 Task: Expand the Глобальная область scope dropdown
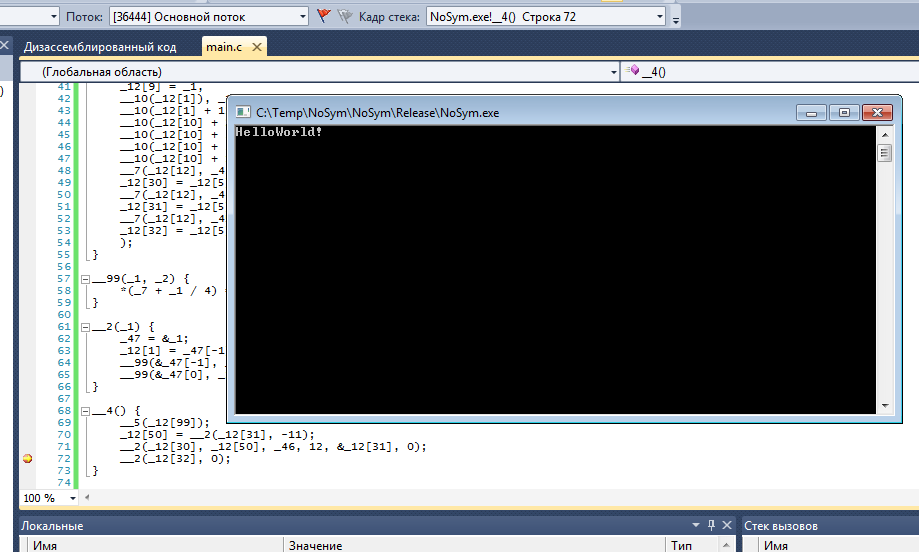pyautogui.click(x=613, y=72)
